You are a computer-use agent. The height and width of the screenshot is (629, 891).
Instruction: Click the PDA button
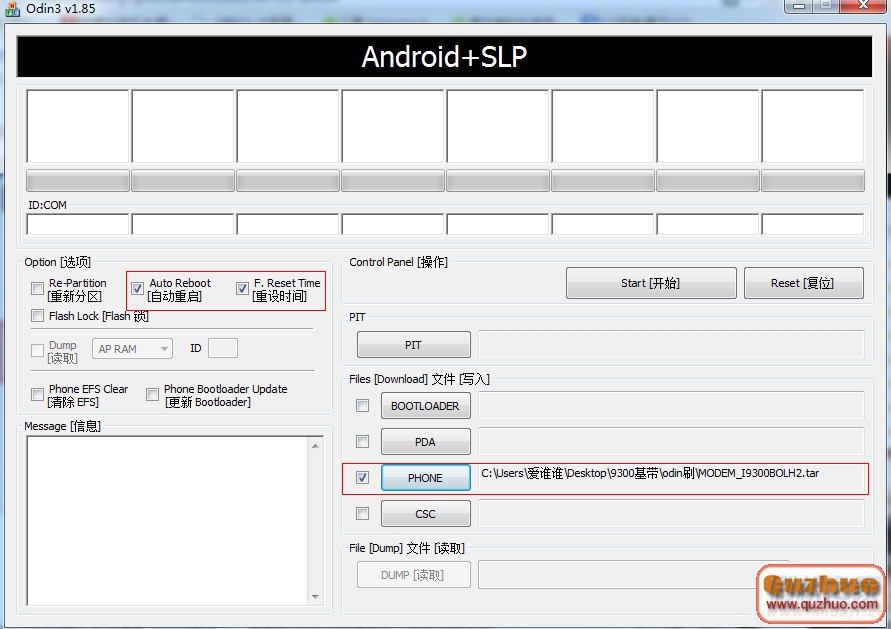click(x=426, y=441)
